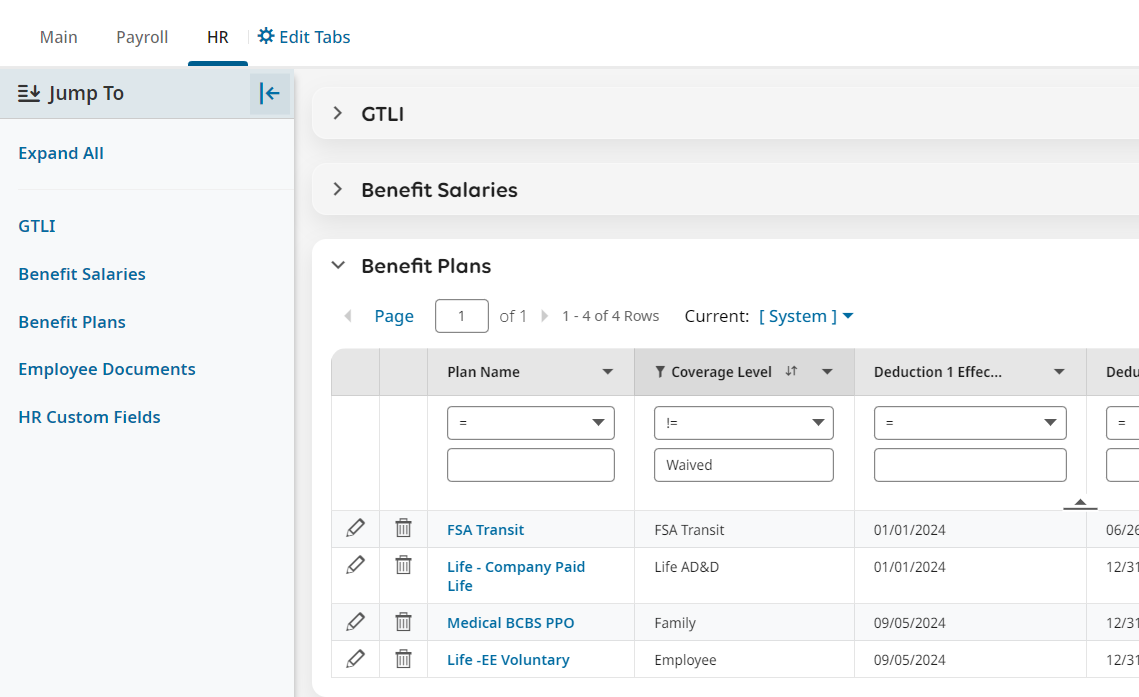Collapse the filter row using up arrow
The image size is (1139, 697).
coord(1080,503)
